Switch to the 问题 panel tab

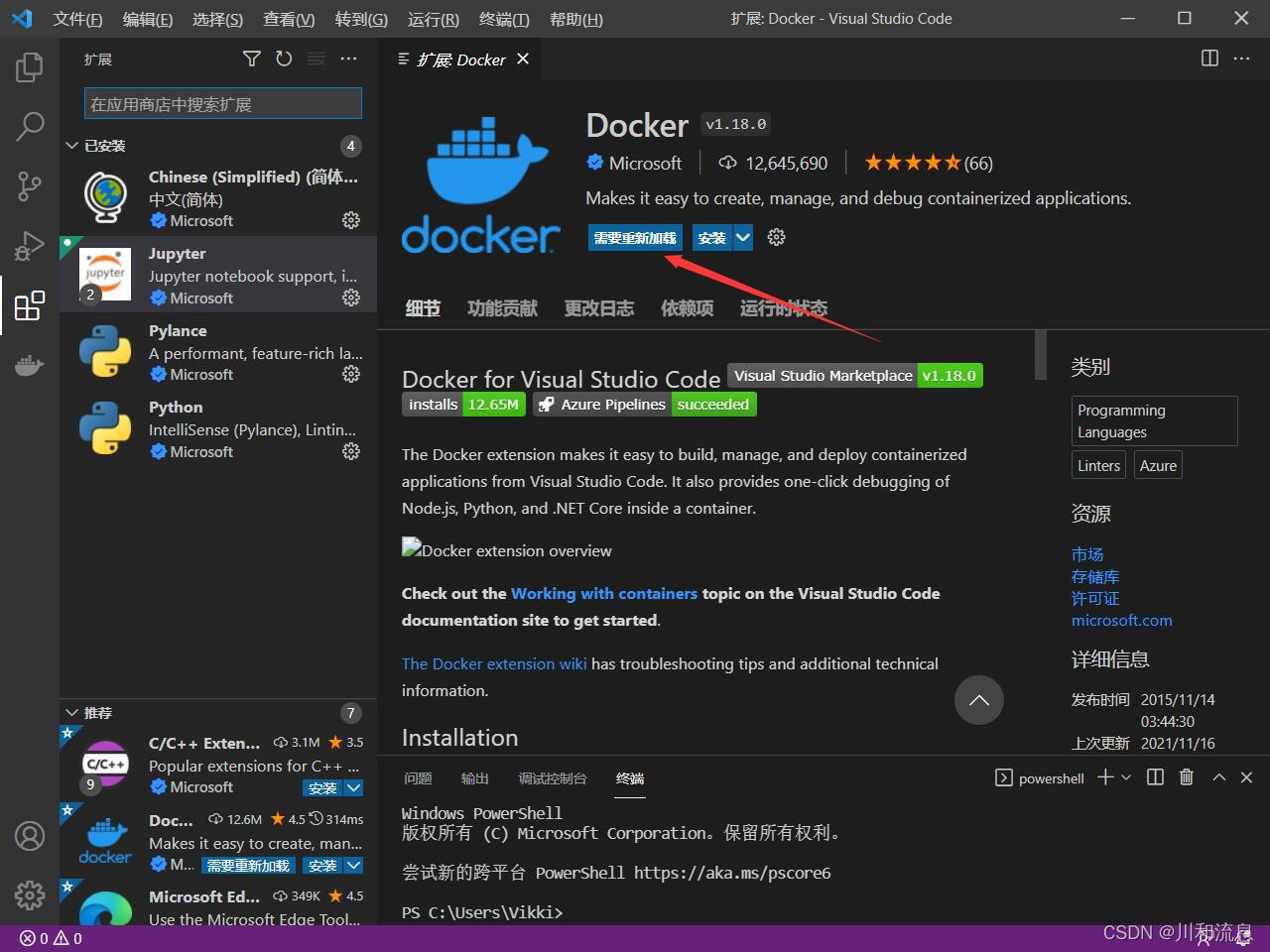(x=418, y=778)
